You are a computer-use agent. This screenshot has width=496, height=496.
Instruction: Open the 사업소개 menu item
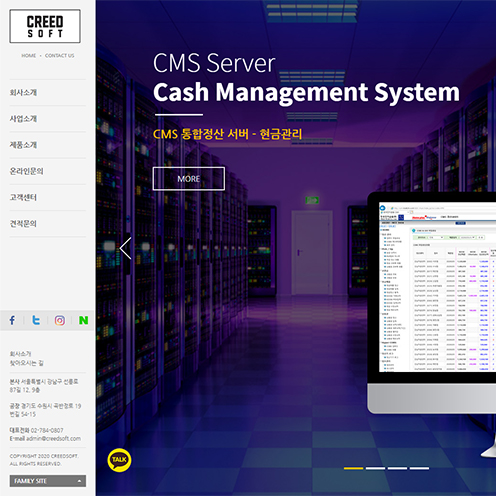click(23, 119)
